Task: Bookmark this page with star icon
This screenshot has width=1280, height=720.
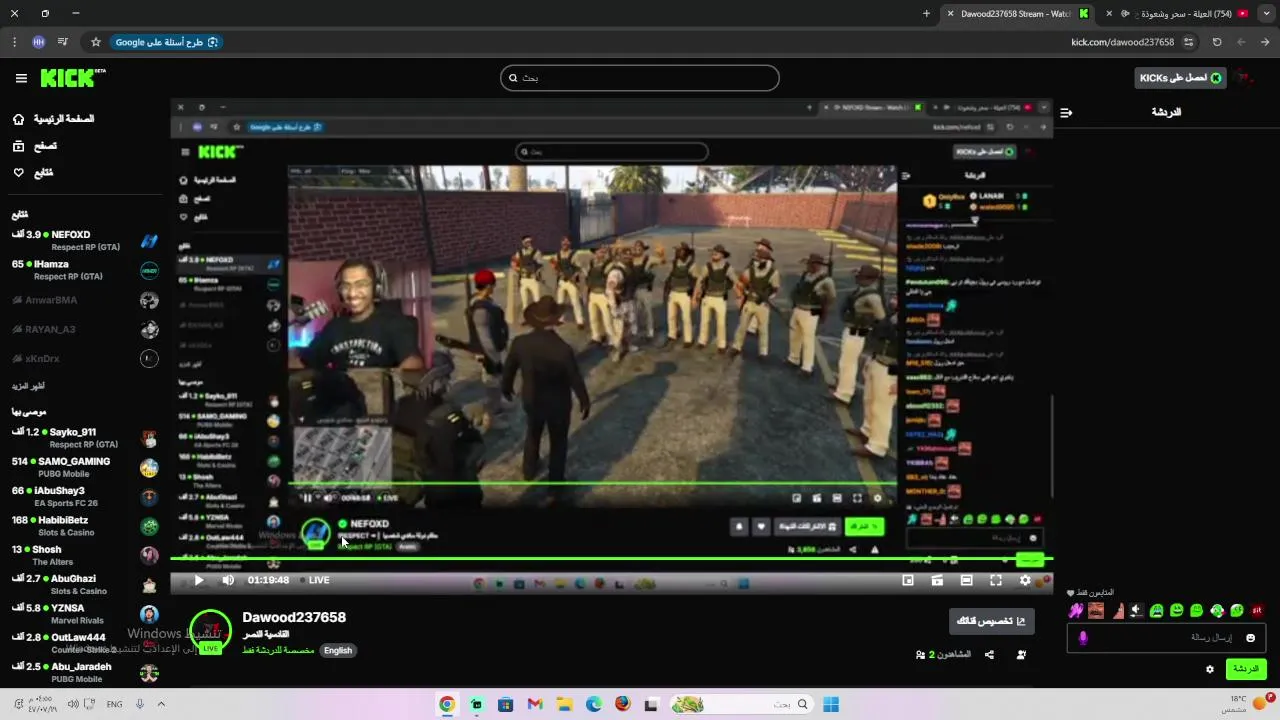Action: pyautogui.click(x=96, y=42)
